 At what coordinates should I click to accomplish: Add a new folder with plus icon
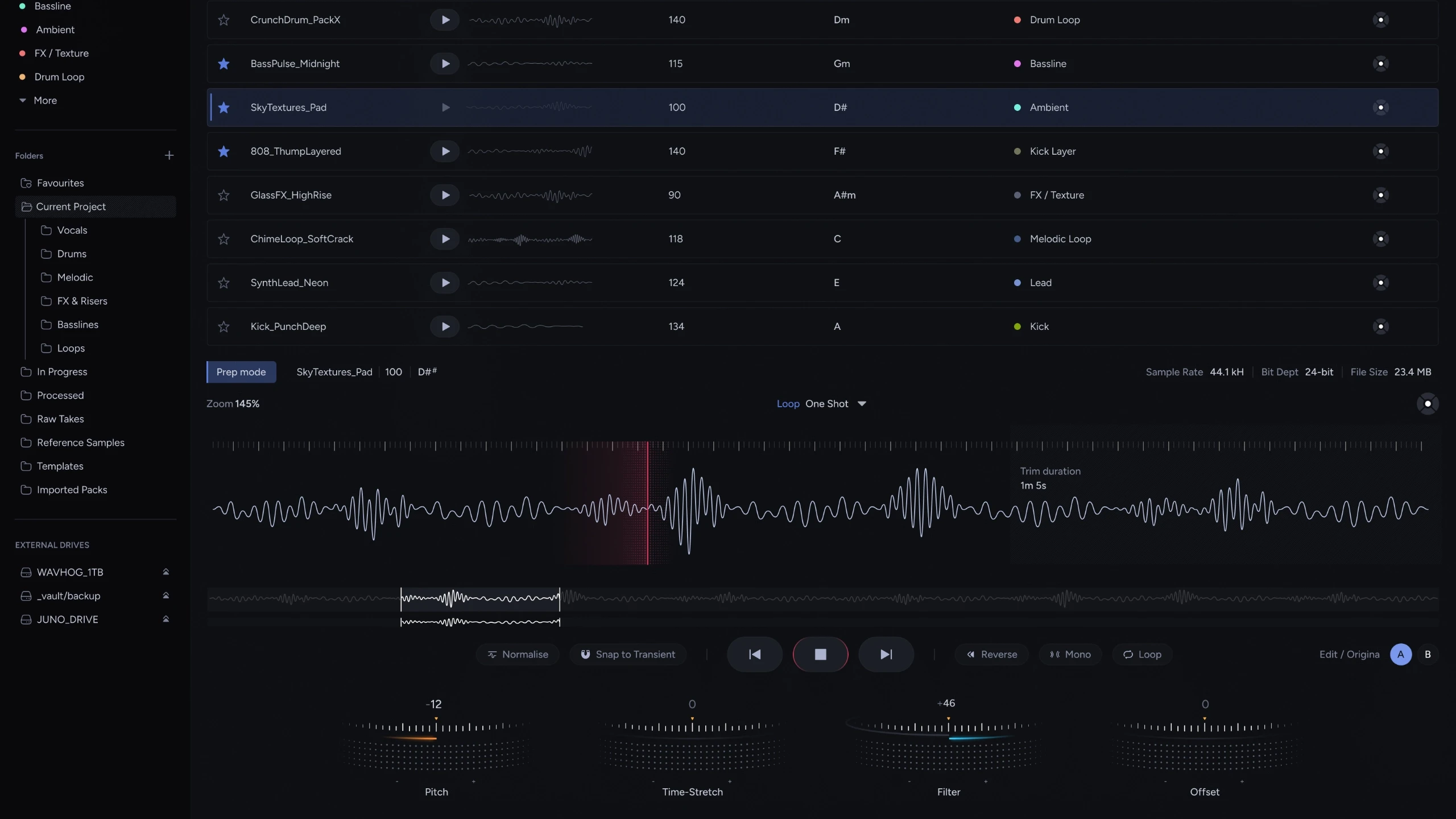click(x=169, y=155)
